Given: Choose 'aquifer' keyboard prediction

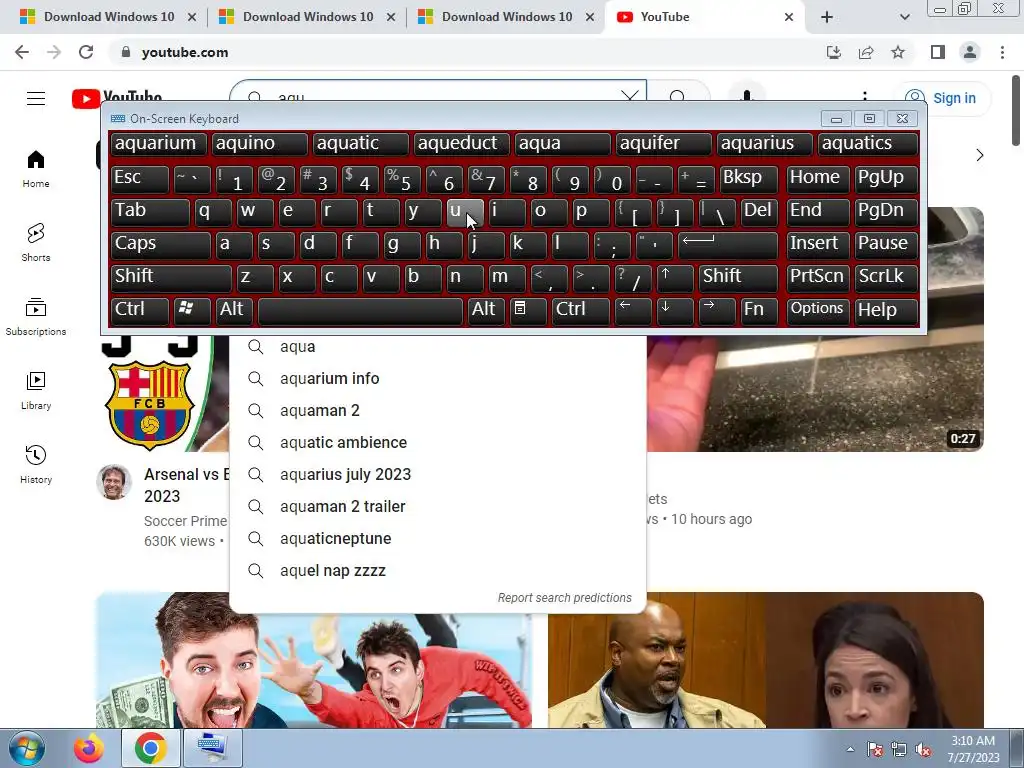Looking at the screenshot, I should (x=664, y=144).
